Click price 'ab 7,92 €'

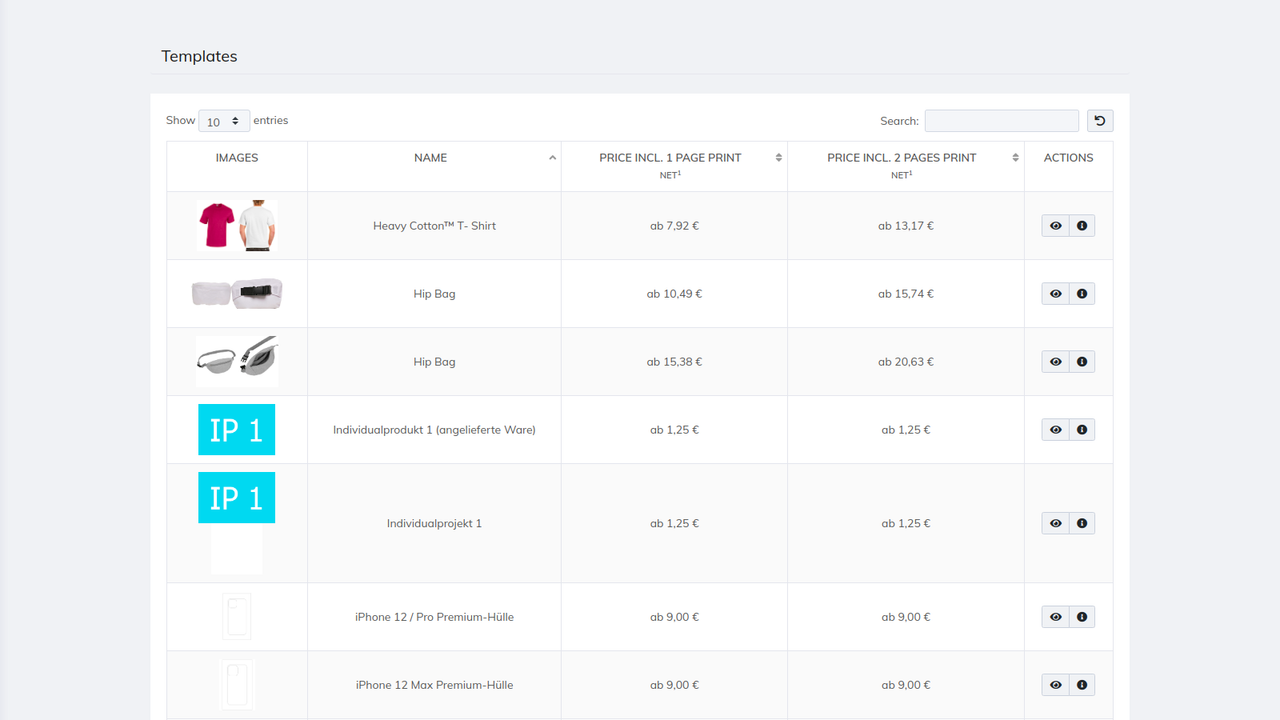(674, 226)
